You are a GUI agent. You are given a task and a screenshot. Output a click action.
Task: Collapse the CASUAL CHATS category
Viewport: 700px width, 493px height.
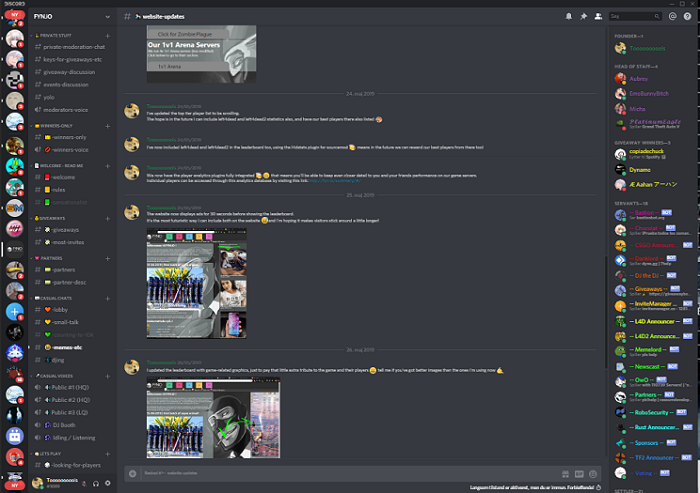[54, 299]
